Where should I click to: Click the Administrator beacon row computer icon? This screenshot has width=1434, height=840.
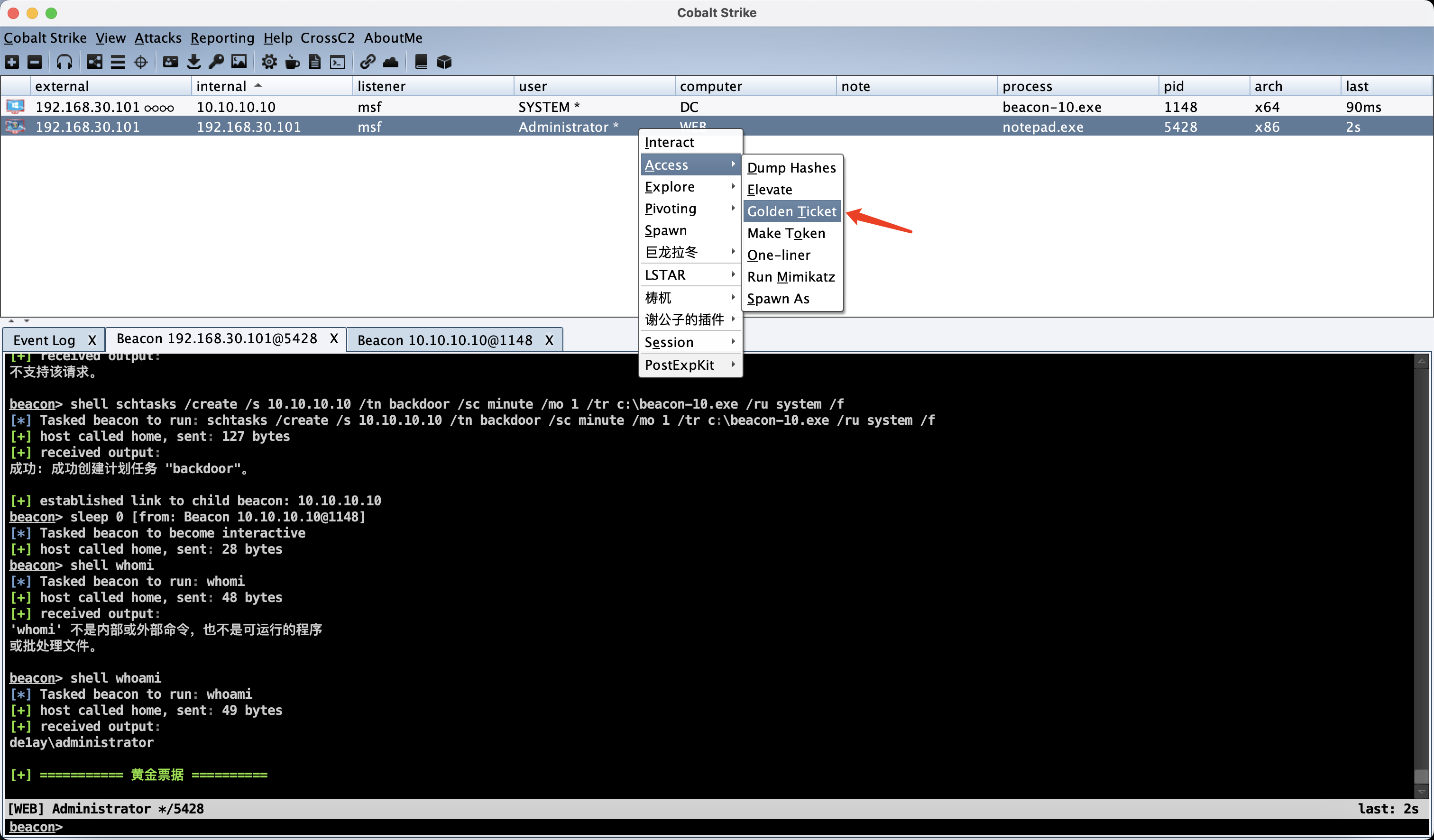click(x=15, y=126)
